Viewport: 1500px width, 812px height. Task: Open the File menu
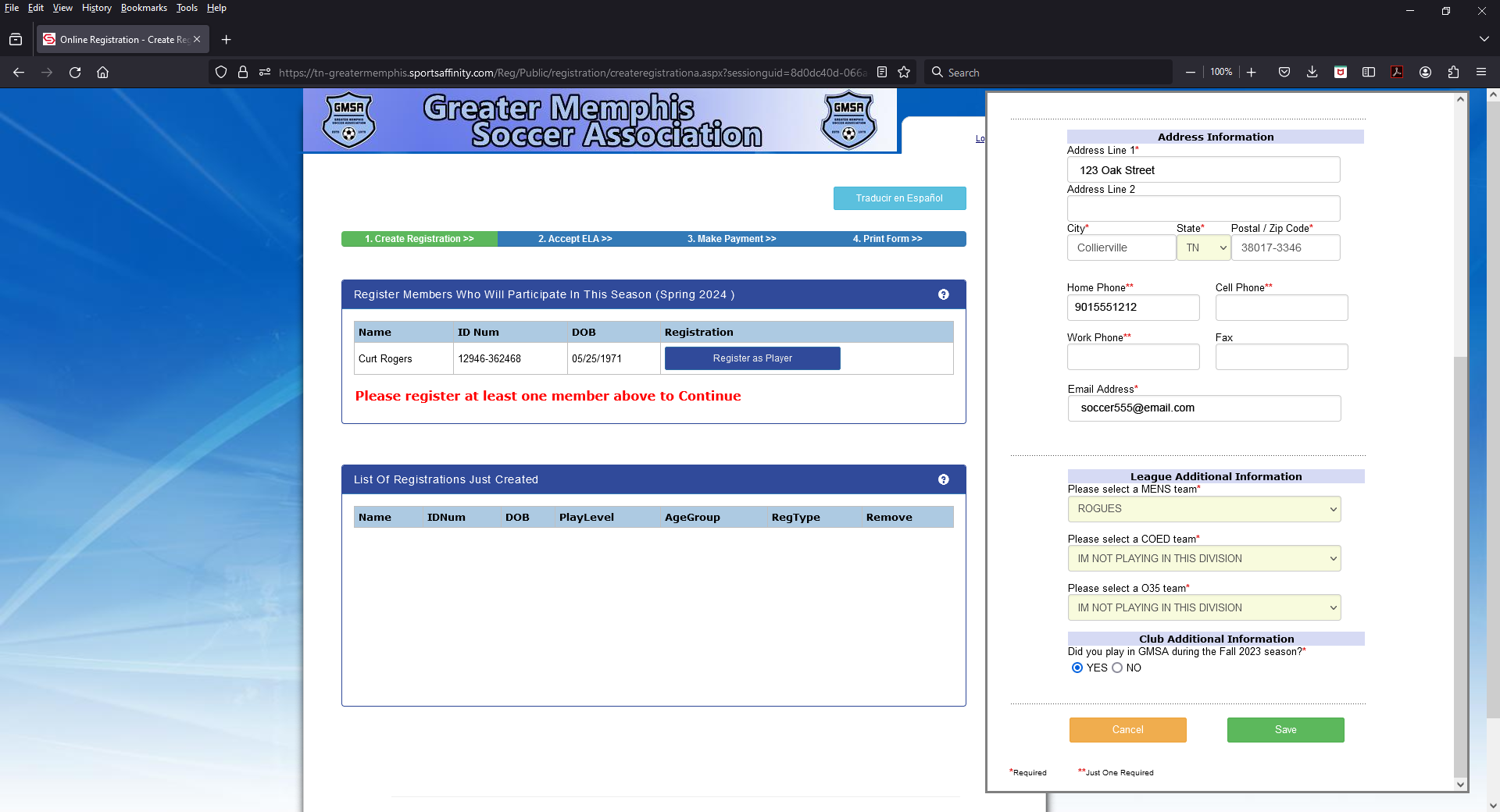point(12,8)
